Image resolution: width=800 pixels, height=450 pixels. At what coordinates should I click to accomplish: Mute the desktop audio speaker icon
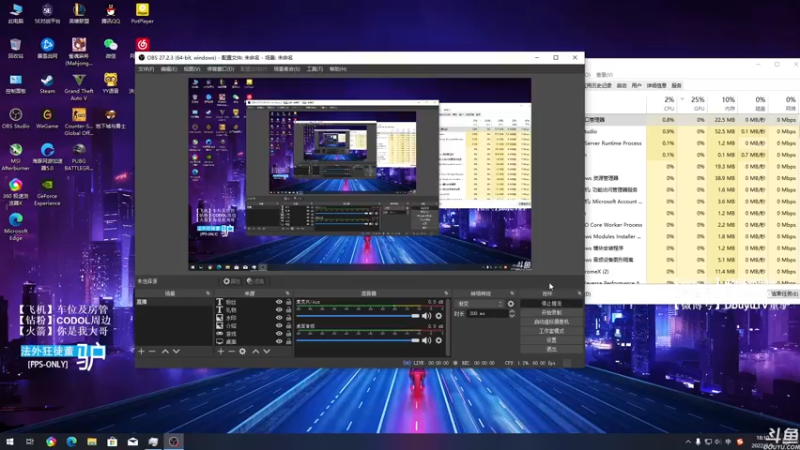click(x=427, y=340)
